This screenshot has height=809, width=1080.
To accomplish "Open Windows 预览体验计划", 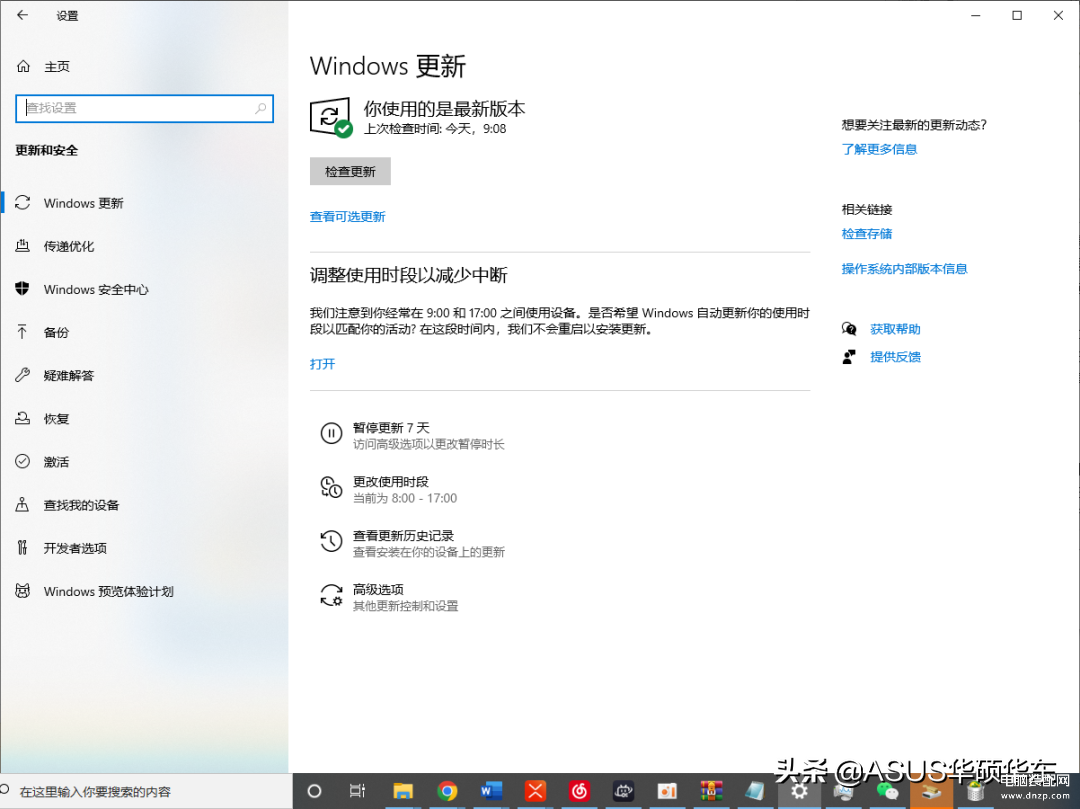I will click(x=109, y=591).
